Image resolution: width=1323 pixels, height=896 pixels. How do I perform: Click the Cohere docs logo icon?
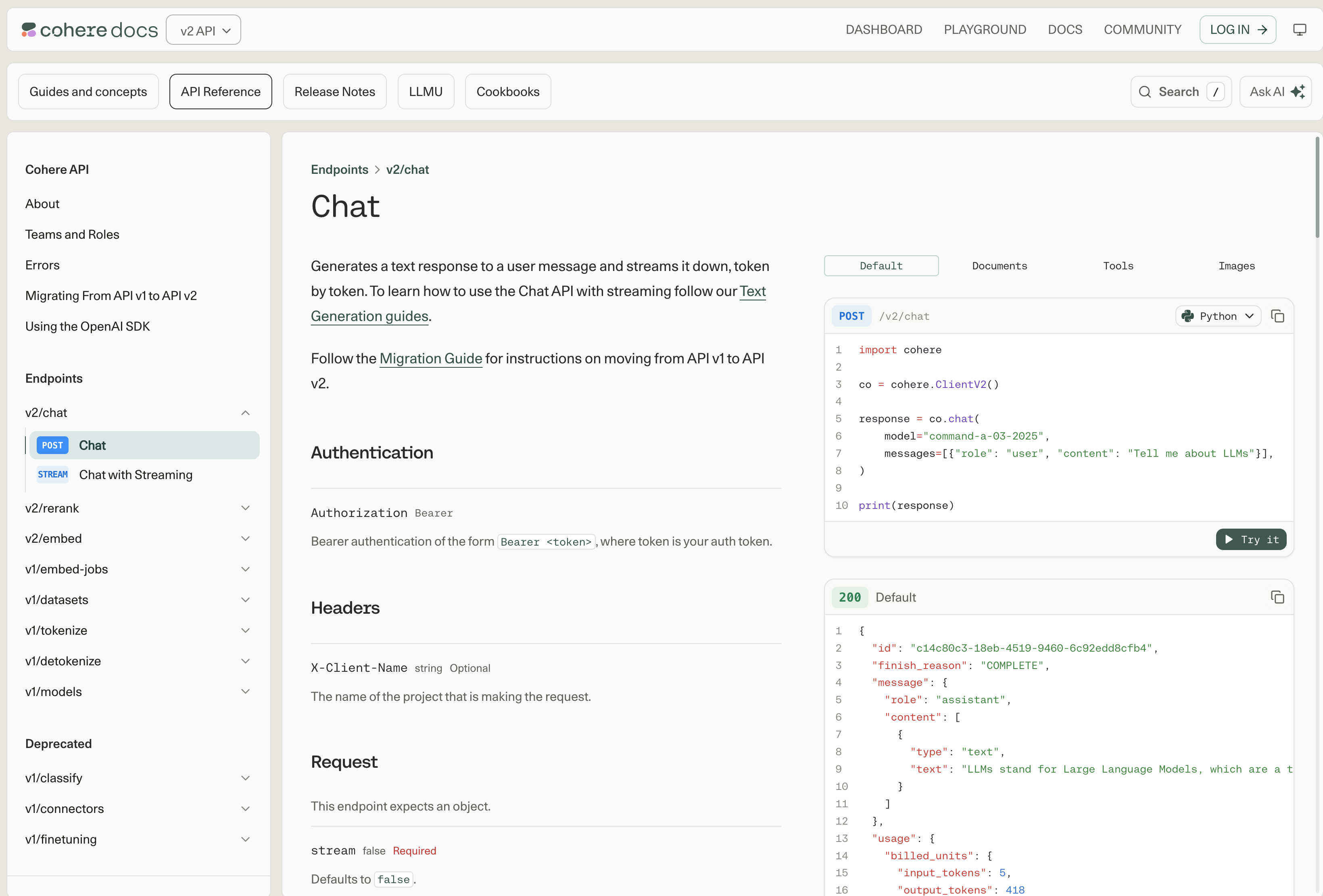pyautogui.click(x=29, y=29)
